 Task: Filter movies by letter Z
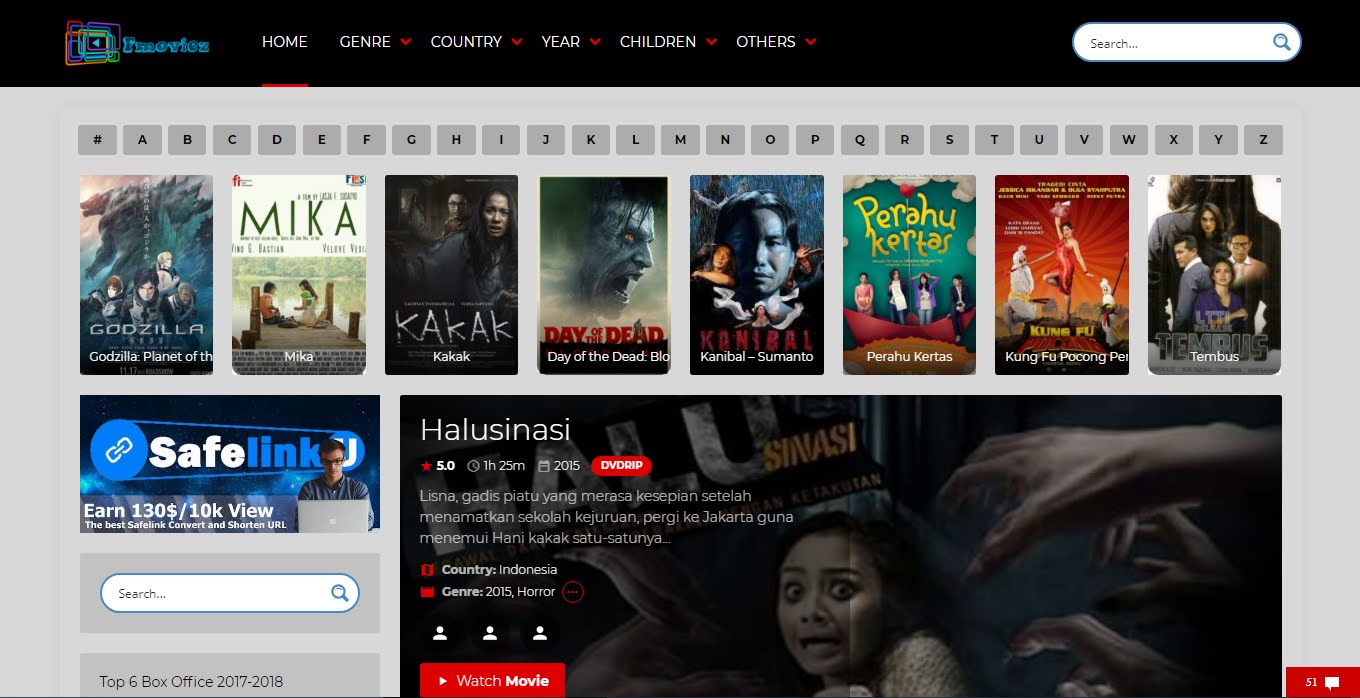(x=1263, y=140)
